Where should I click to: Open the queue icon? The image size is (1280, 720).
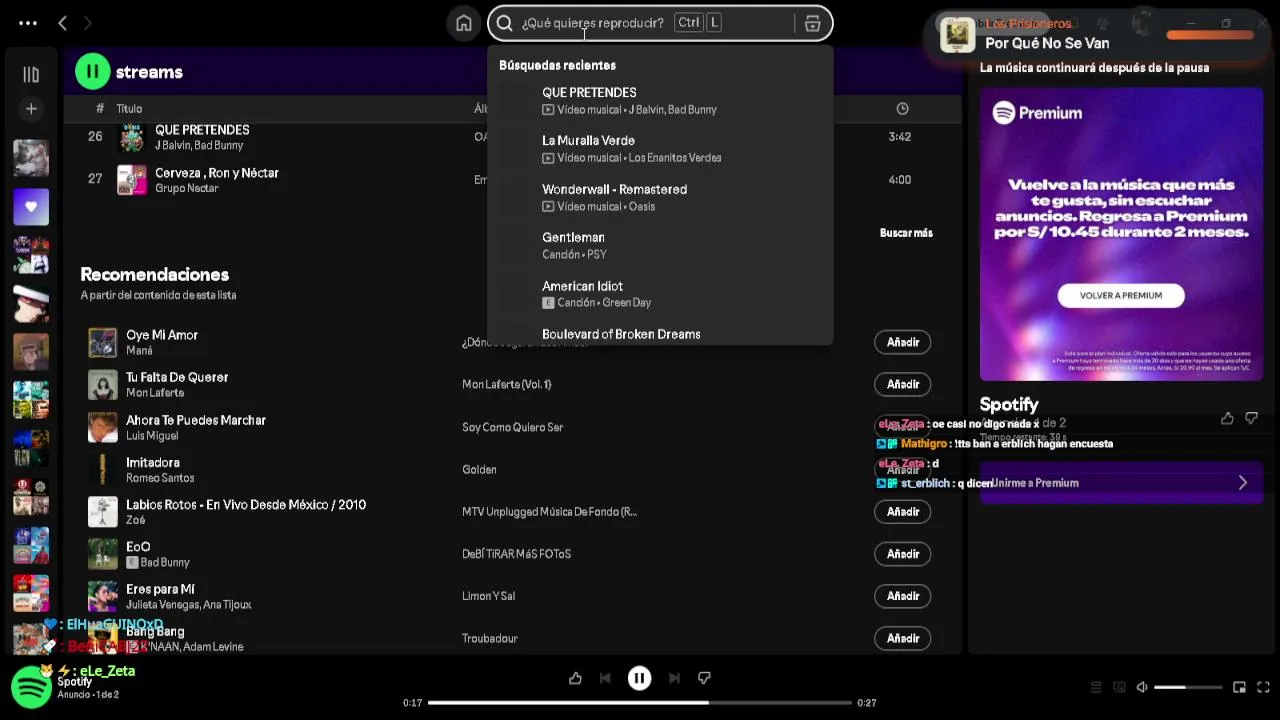point(1096,687)
